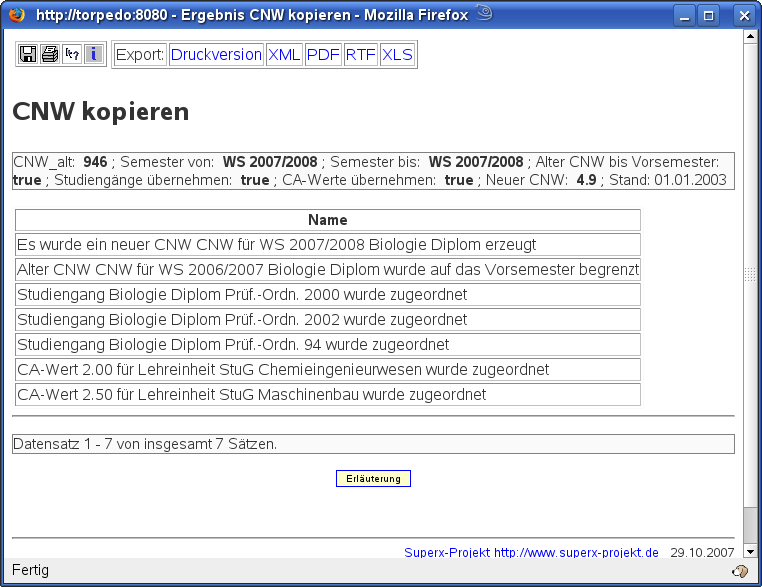Minimize the Firefox window
Viewport: 762px width, 587px height.
(x=684, y=16)
